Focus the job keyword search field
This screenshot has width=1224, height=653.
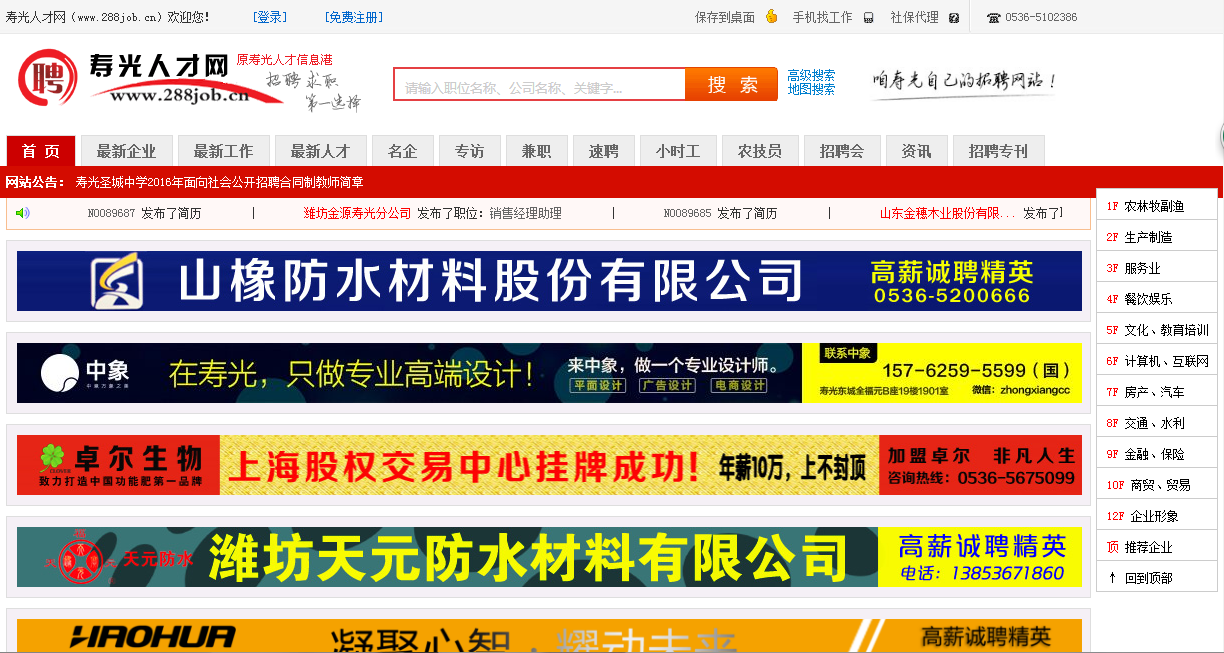tap(540, 85)
